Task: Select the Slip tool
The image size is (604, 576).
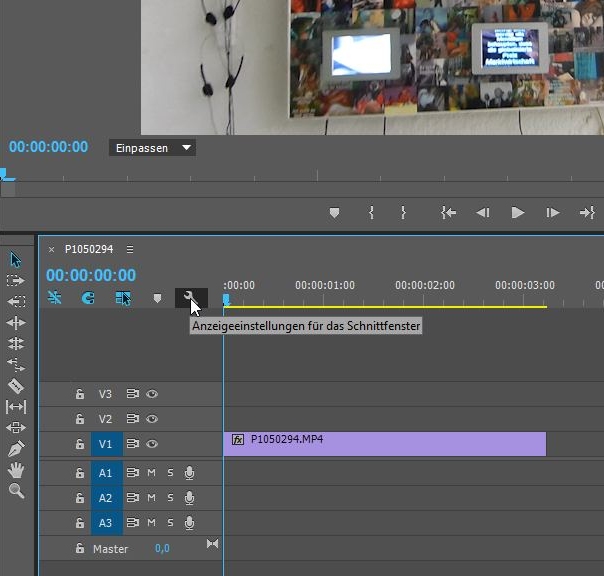Action: click(x=16, y=407)
